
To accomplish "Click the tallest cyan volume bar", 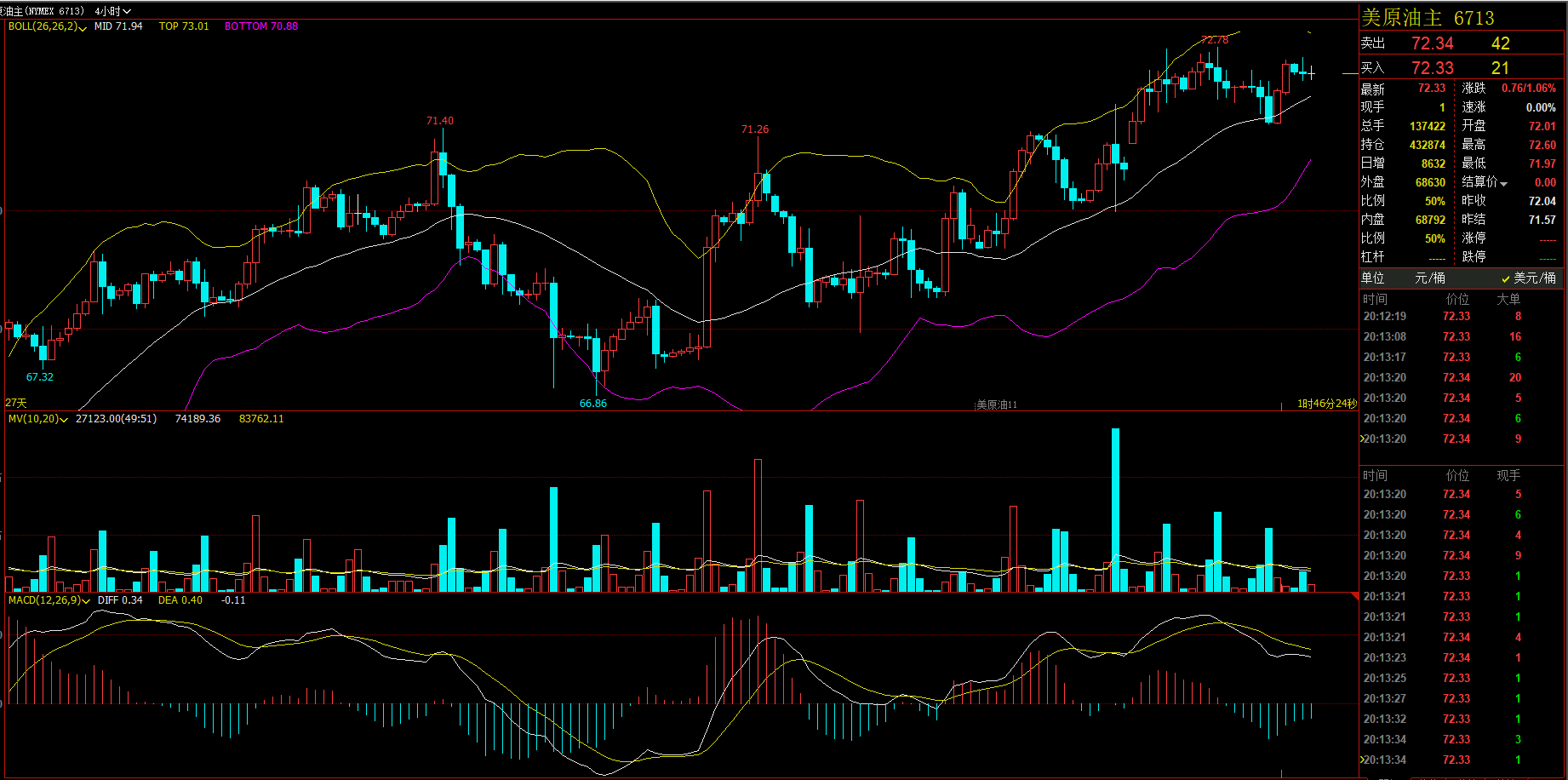I will point(1115,509).
